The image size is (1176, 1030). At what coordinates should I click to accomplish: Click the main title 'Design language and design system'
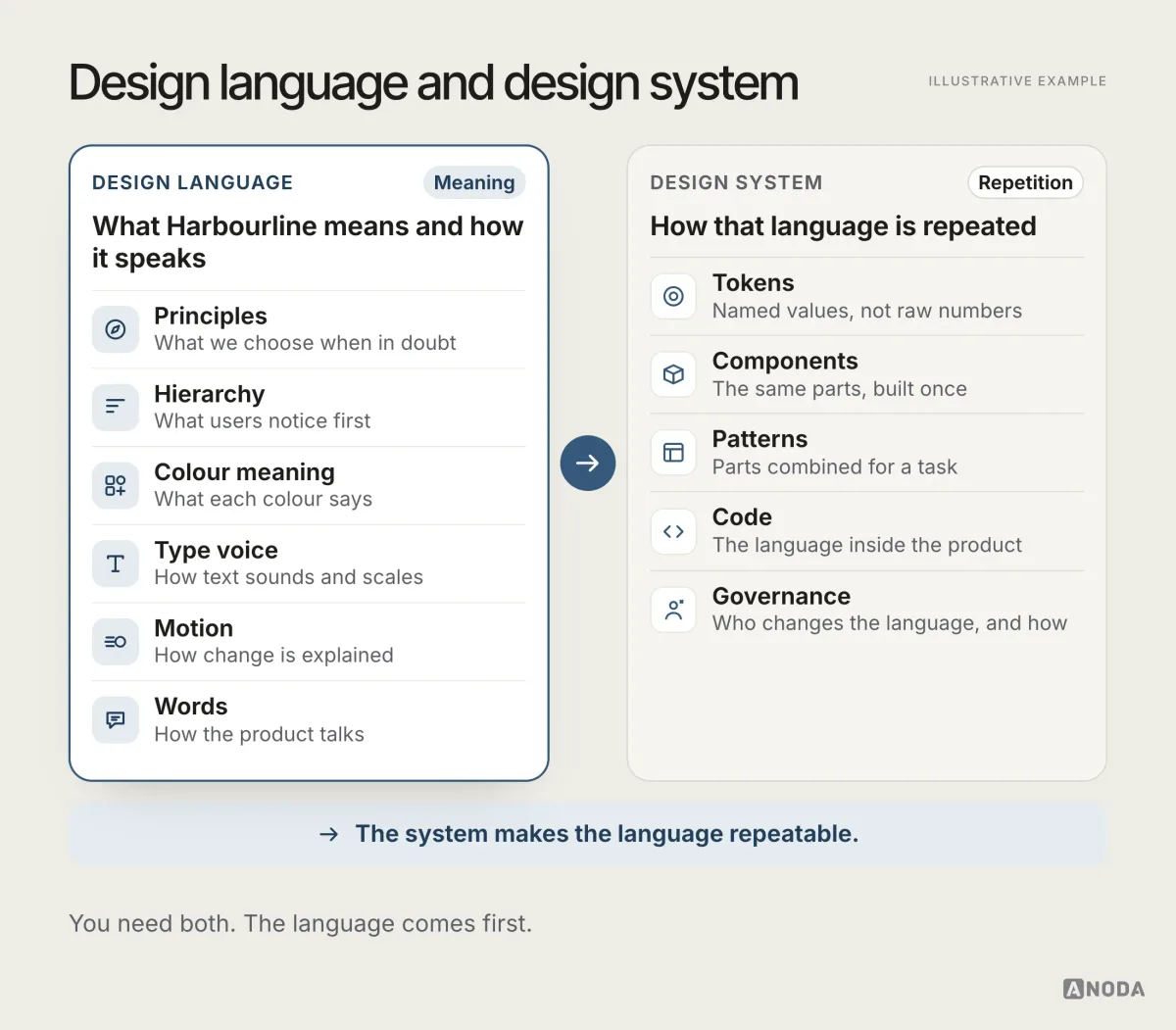(x=433, y=83)
